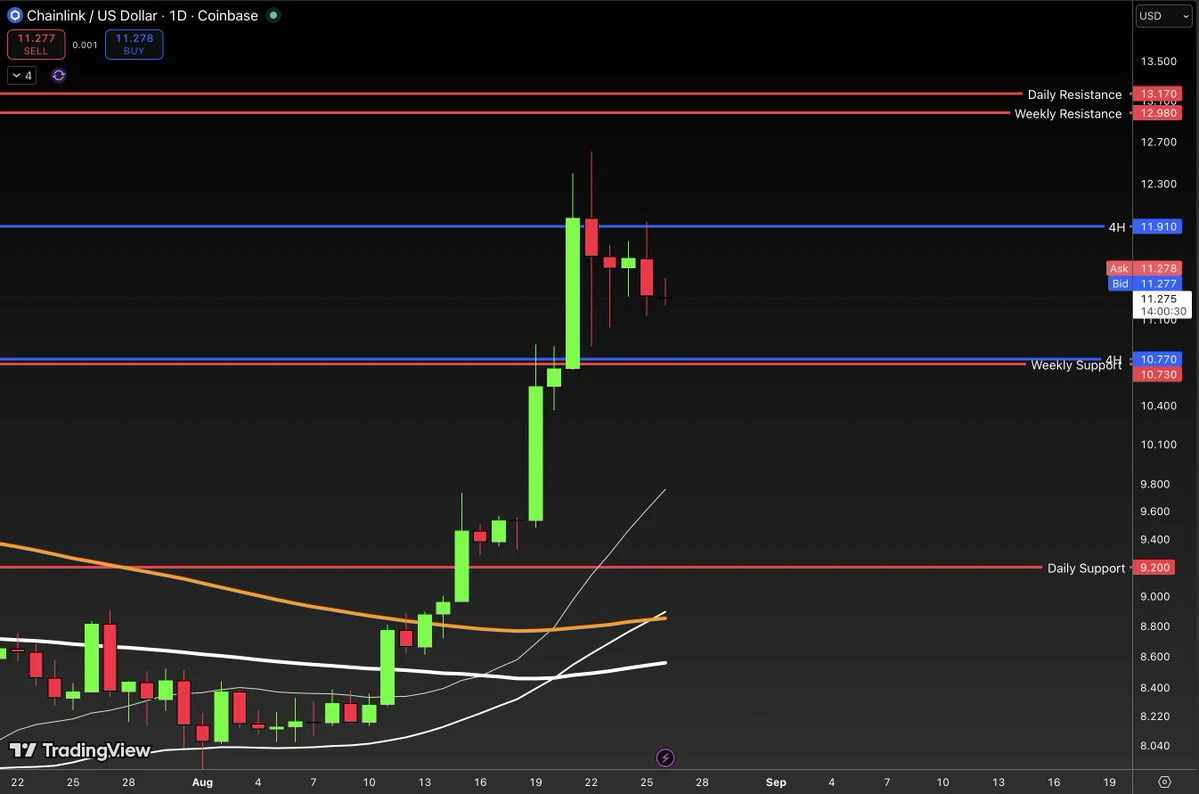
Task: Select the Daily Support 9.200 price label
Action: [x=1154, y=568]
